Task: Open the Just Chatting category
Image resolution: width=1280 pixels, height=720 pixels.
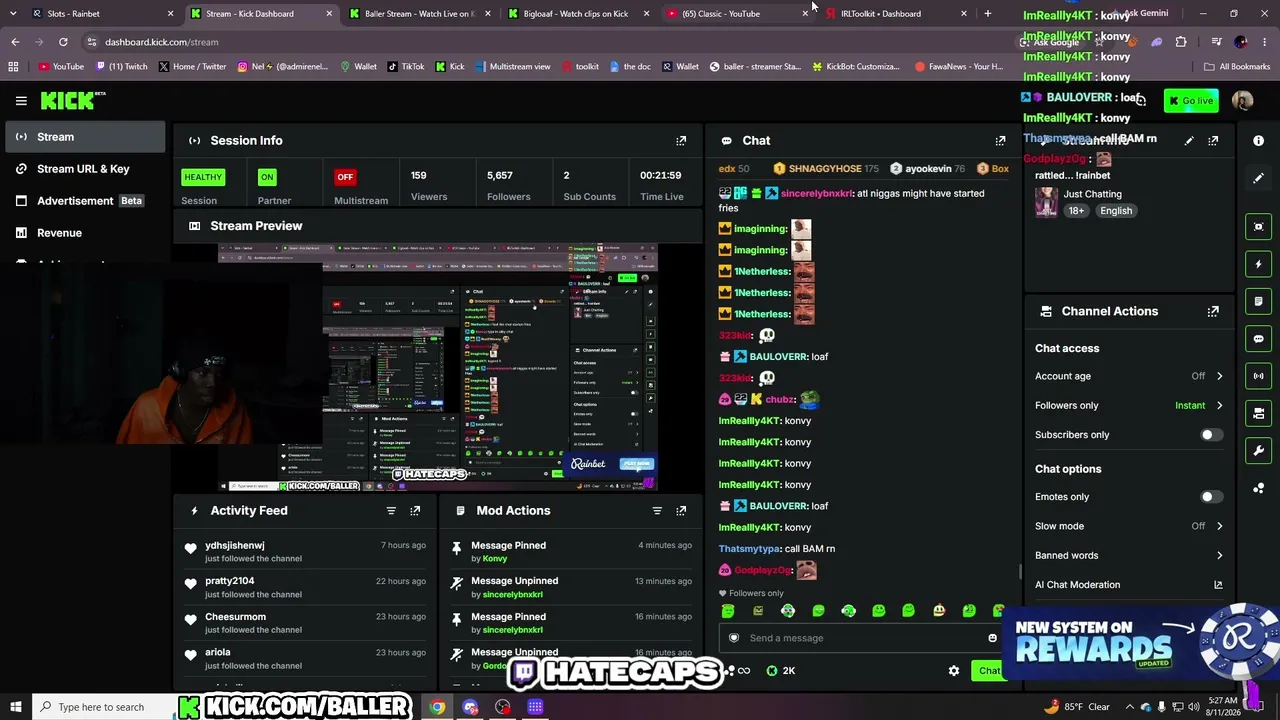Action: 1092,194
